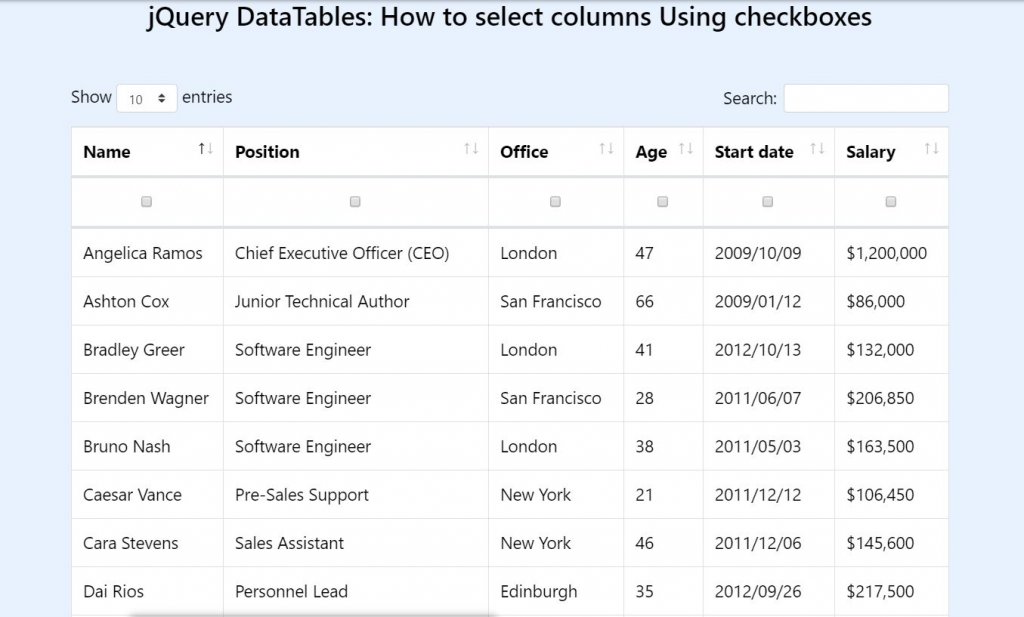Image resolution: width=1024 pixels, height=617 pixels.
Task: Click the Angelica Ramos name cell
Action: click(143, 253)
